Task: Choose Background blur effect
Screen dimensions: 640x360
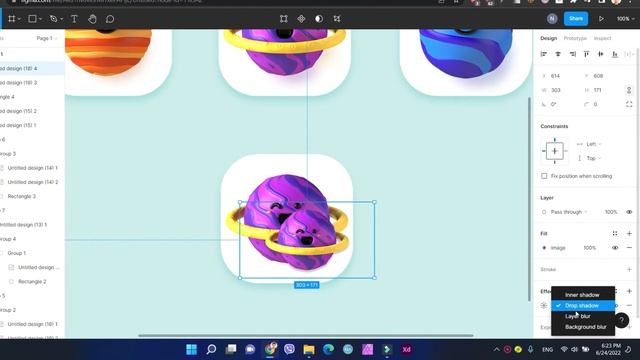Action: 582,327
